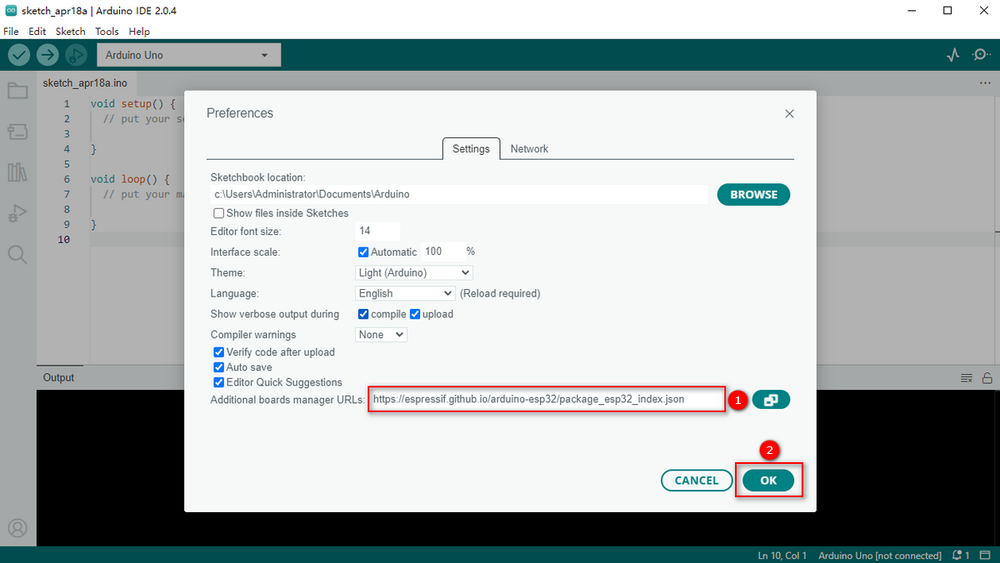Open the Serial Plotter icon
This screenshot has width=1000, height=563.
pos(953,55)
